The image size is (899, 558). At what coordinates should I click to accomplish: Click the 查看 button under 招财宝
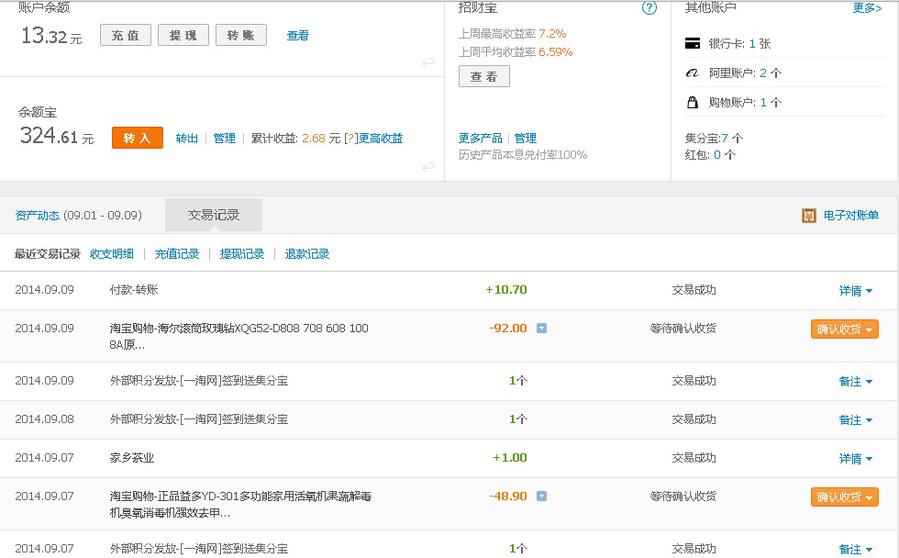[484, 76]
